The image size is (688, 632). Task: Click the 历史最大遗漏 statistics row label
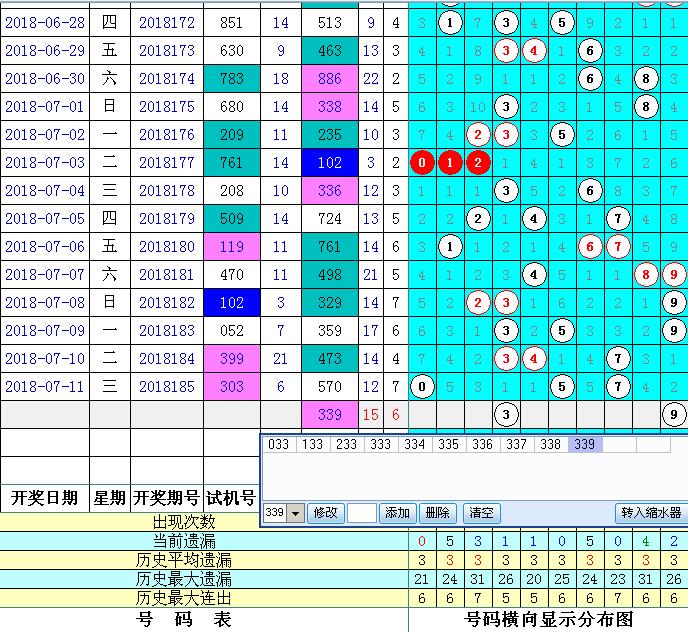pos(183,579)
